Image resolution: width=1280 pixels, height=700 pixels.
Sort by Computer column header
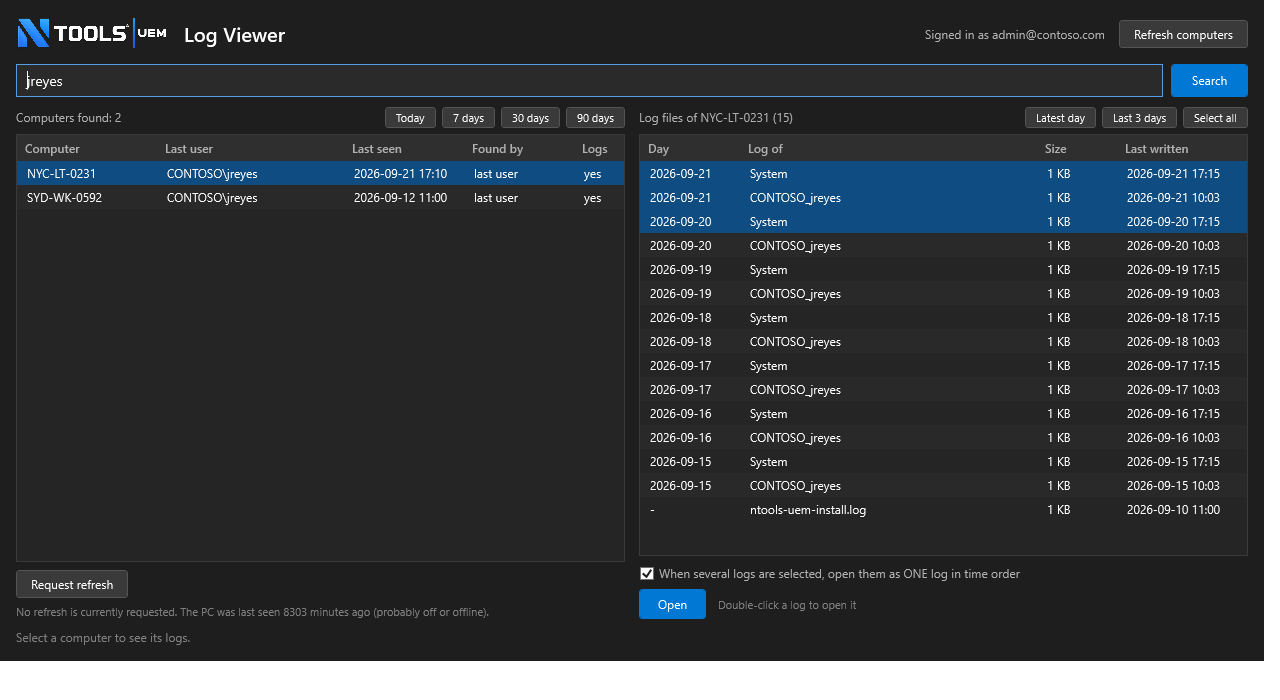(52, 149)
